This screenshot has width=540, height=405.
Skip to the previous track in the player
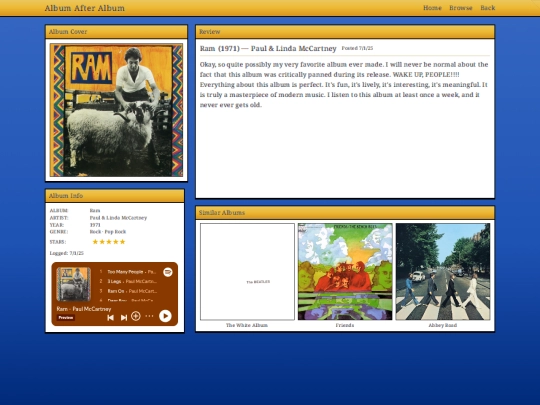click(110, 317)
